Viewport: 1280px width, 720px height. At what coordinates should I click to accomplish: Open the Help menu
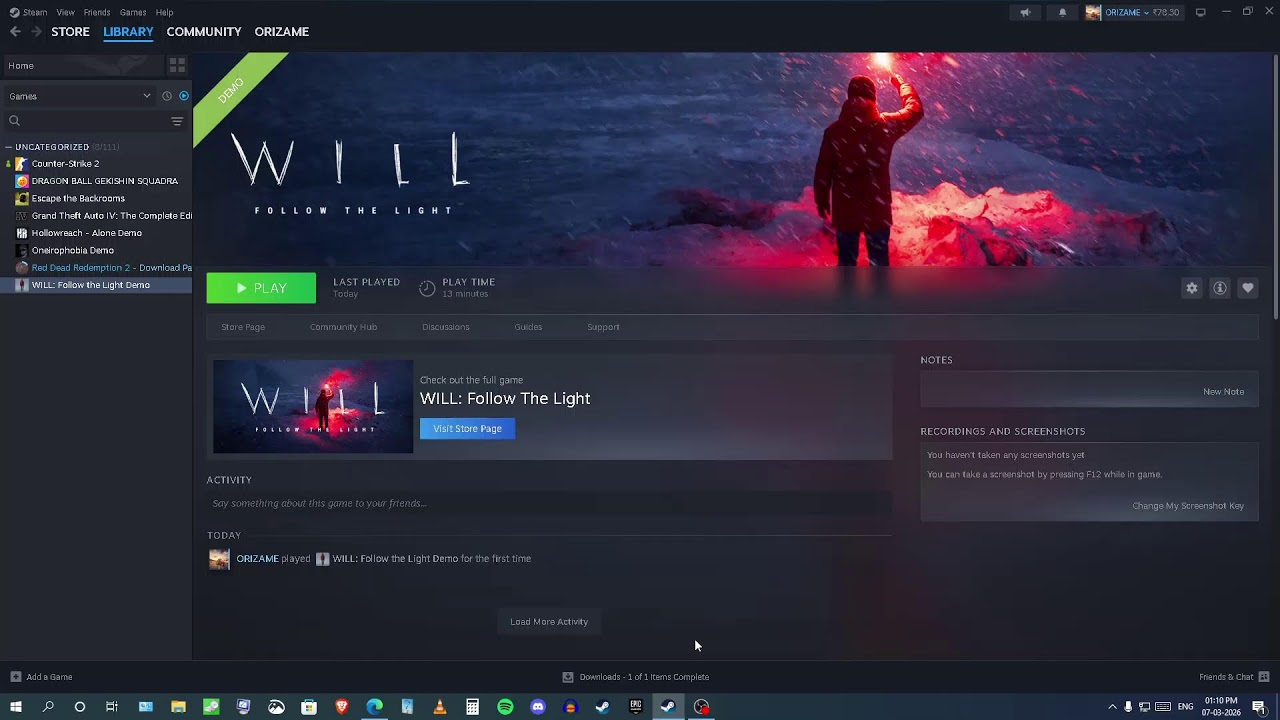tap(164, 12)
